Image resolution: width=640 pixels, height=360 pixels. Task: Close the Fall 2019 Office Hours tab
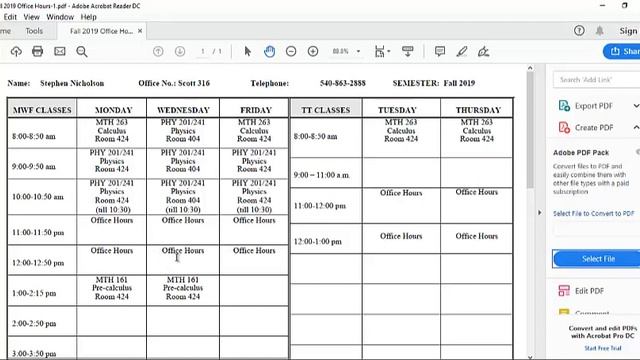(140, 31)
